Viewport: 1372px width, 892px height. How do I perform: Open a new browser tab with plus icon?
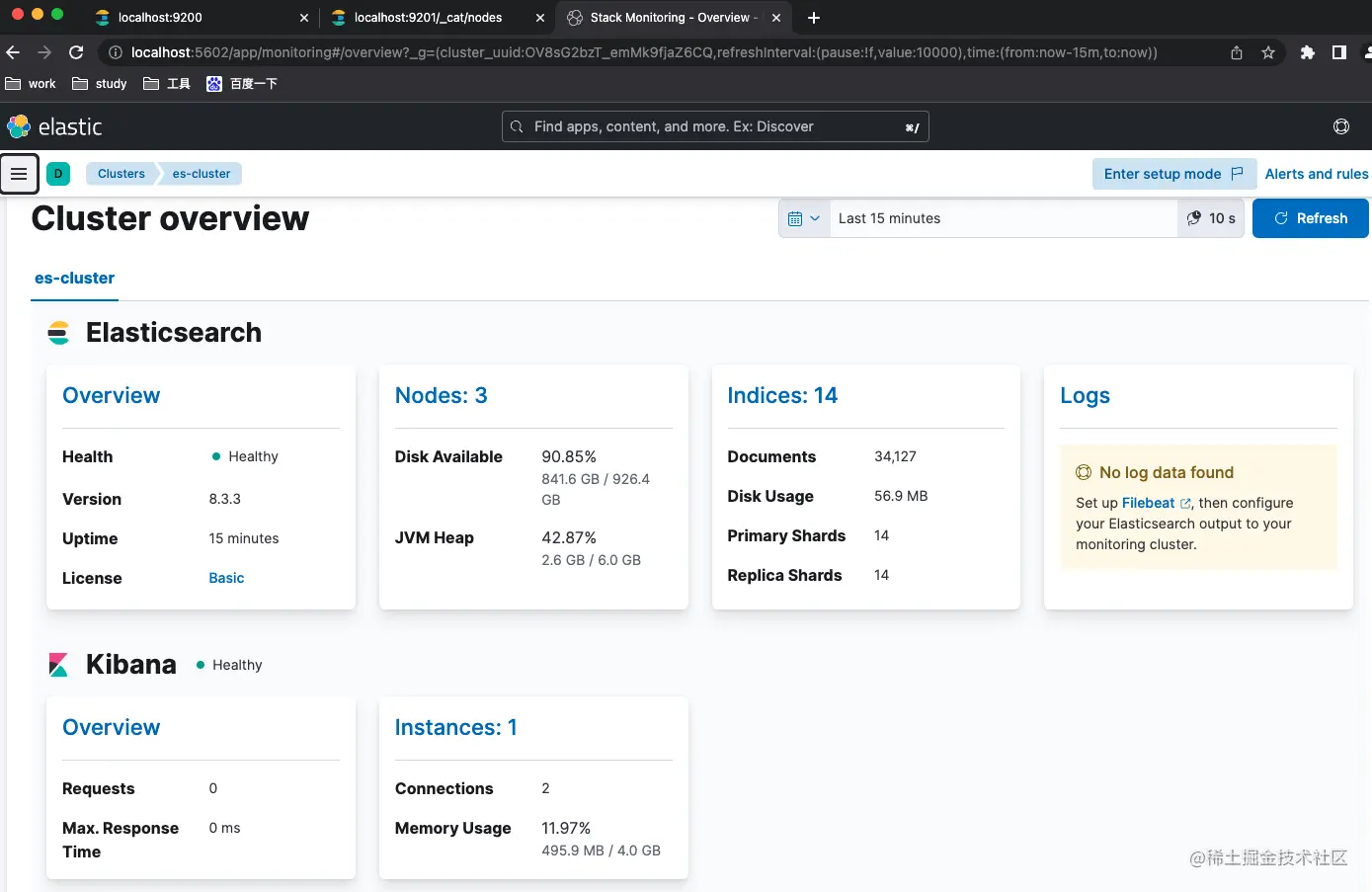click(x=814, y=18)
